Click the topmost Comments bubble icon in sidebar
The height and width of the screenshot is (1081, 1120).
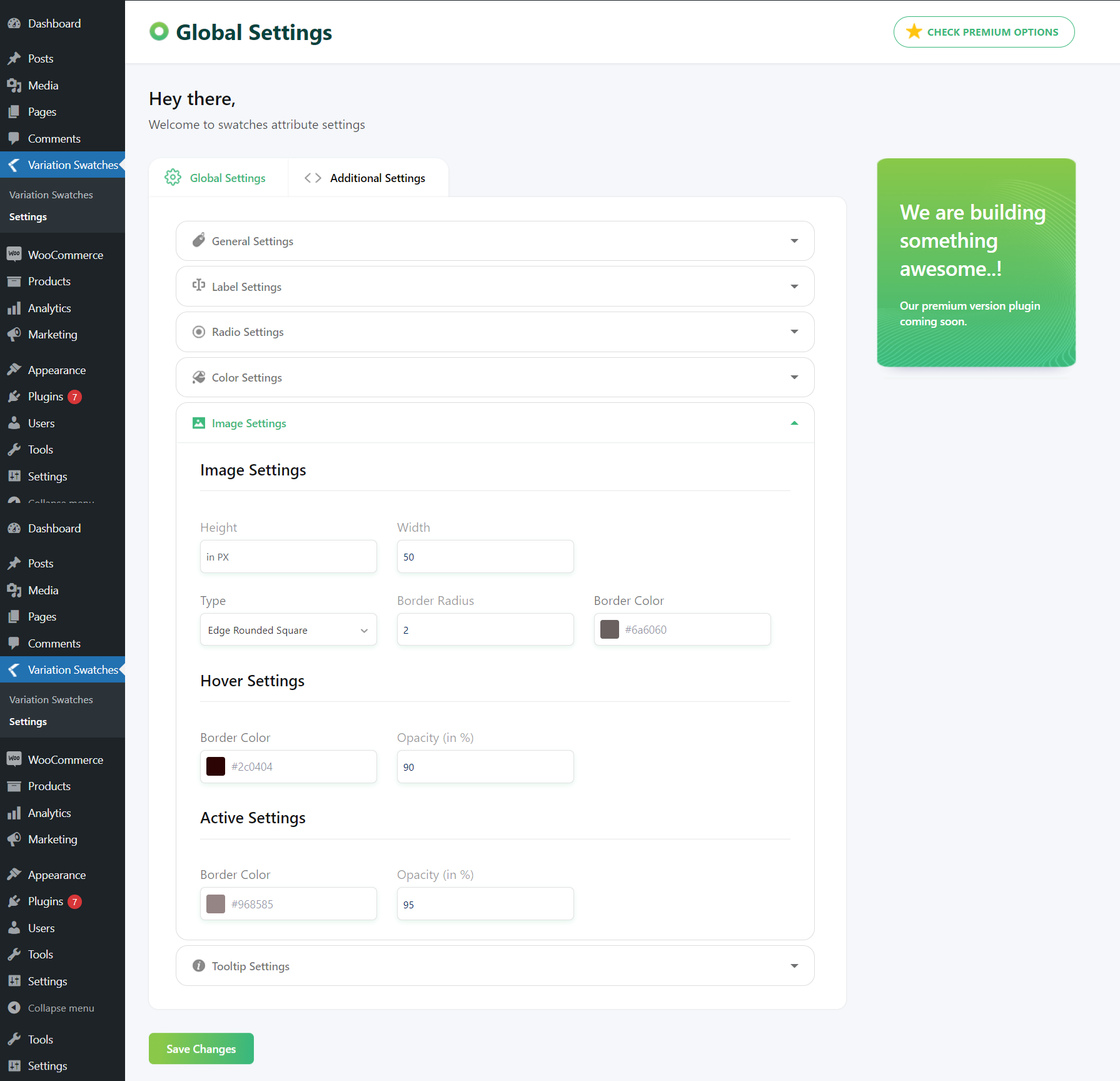coord(14,138)
